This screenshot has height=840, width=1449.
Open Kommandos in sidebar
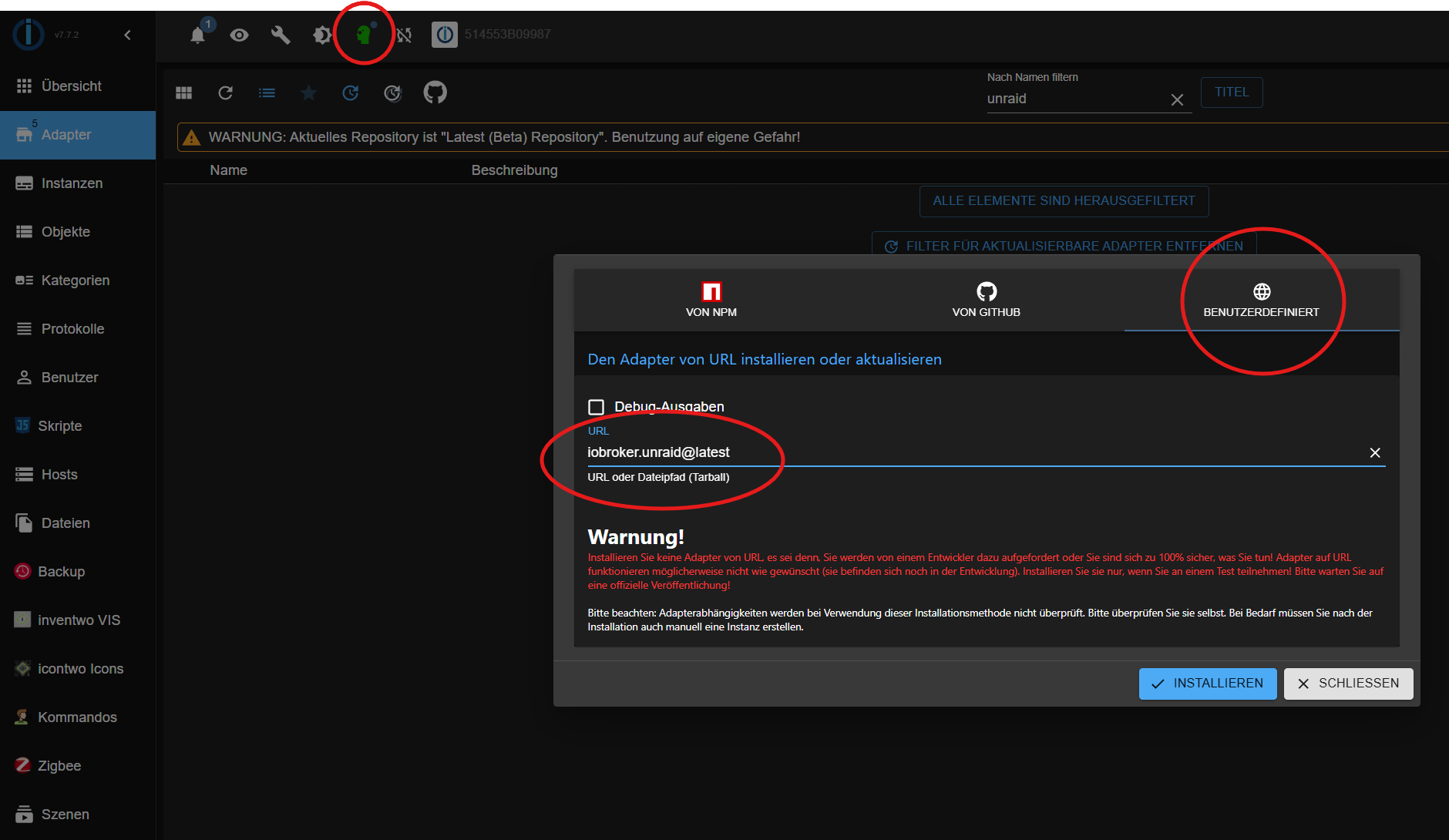coord(78,717)
